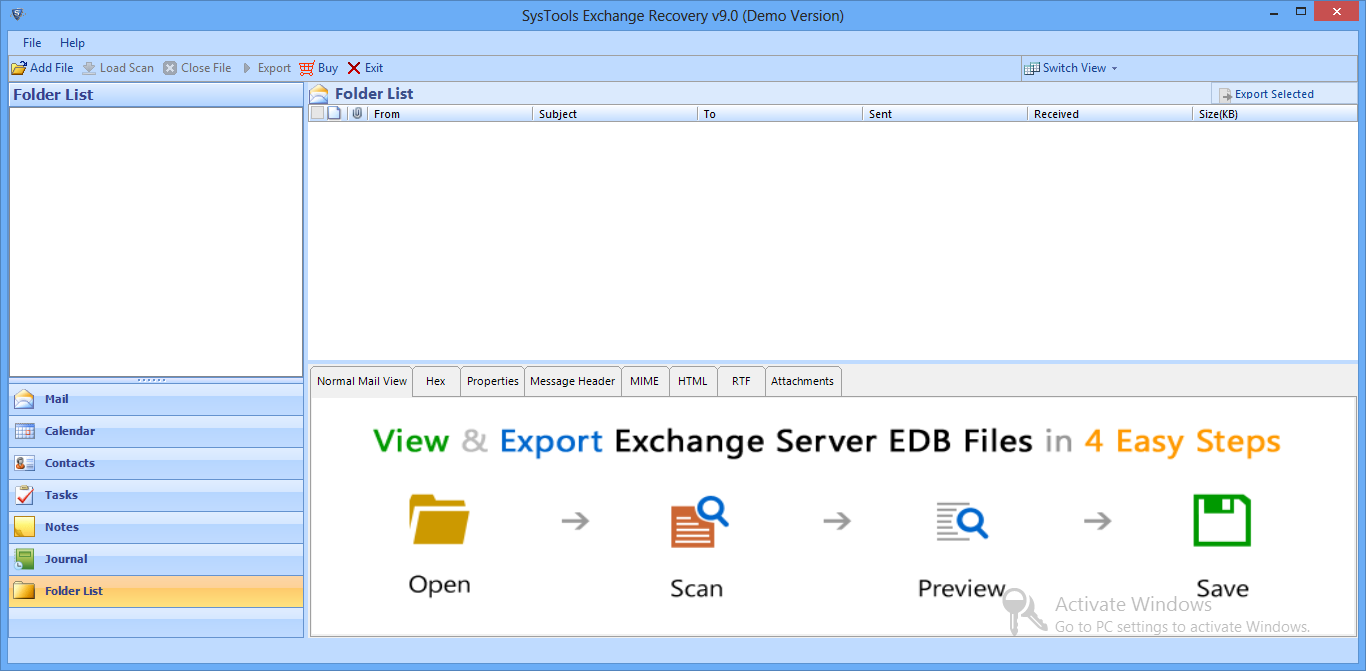The image size is (1366, 671).
Task: Select Notes in the navigation pane
Action: coord(156,528)
